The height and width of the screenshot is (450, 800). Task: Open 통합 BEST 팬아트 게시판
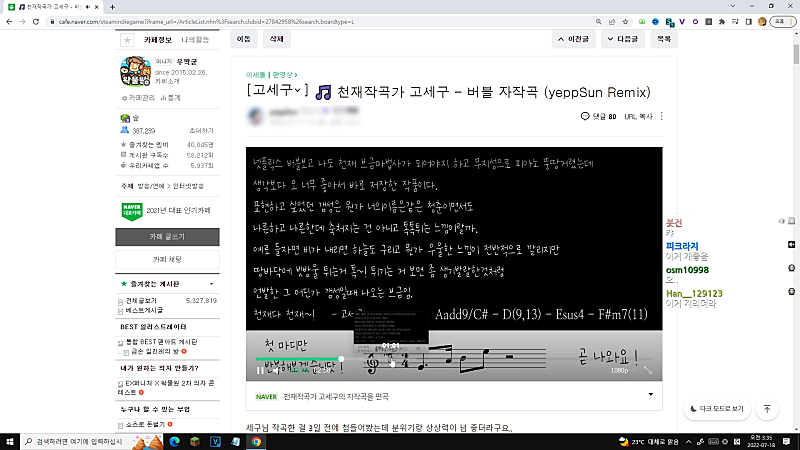click(x=161, y=342)
